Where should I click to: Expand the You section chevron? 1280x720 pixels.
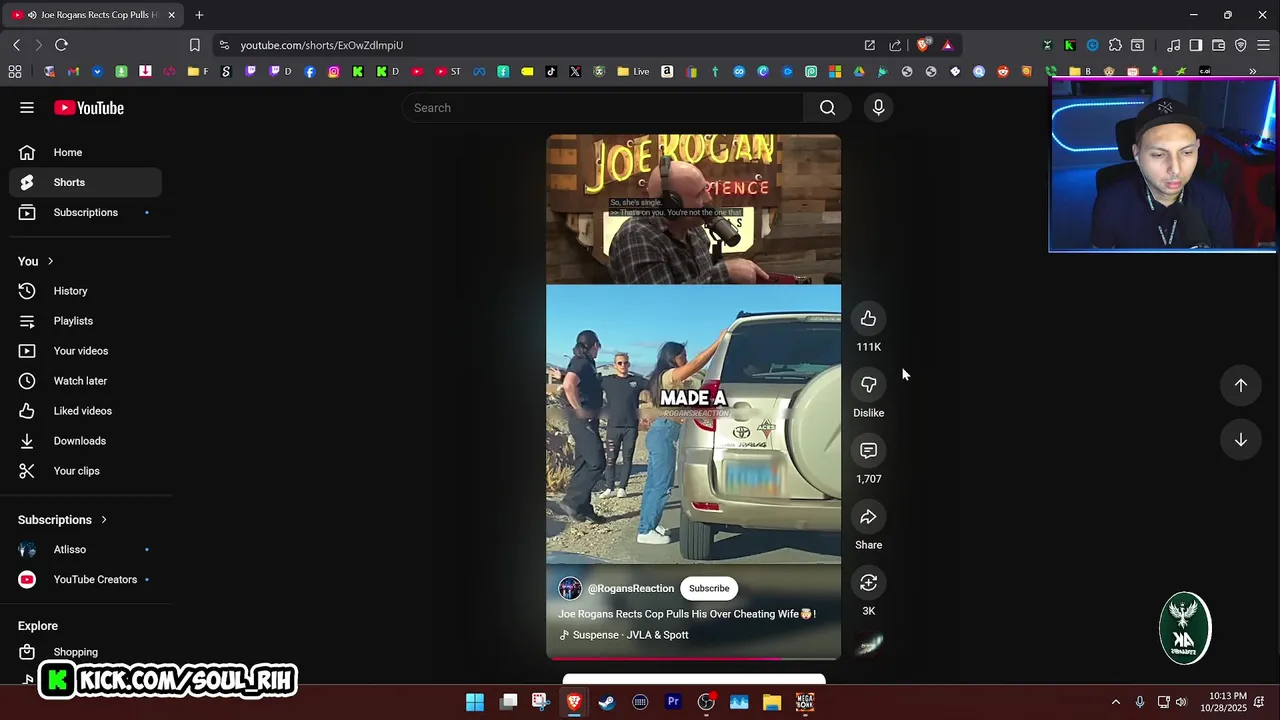pyautogui.click(x=50, y=261)
